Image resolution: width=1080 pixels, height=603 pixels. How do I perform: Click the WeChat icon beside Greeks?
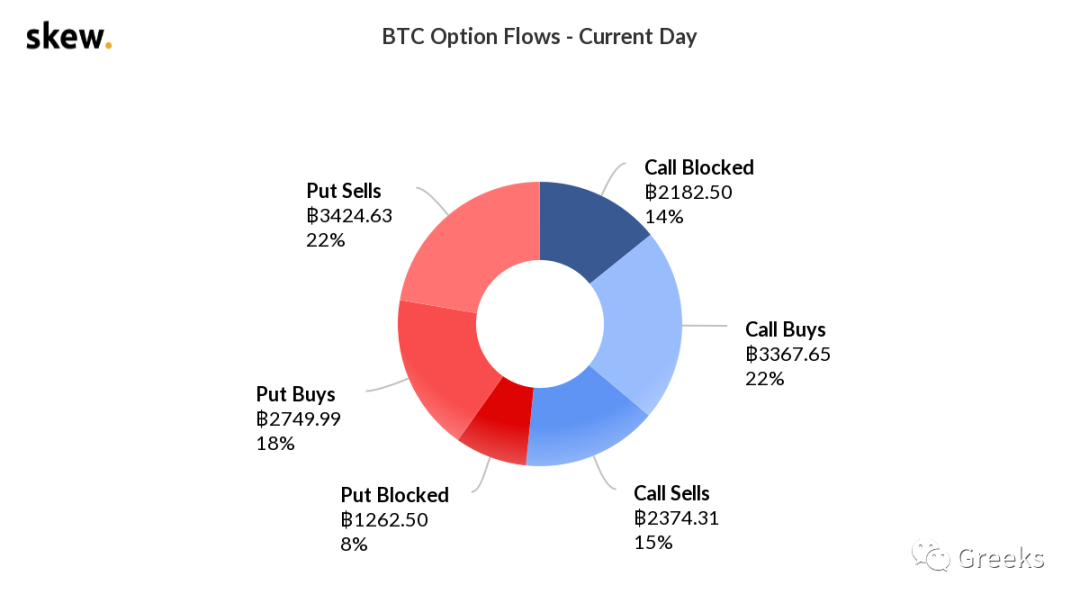point(931,555)
